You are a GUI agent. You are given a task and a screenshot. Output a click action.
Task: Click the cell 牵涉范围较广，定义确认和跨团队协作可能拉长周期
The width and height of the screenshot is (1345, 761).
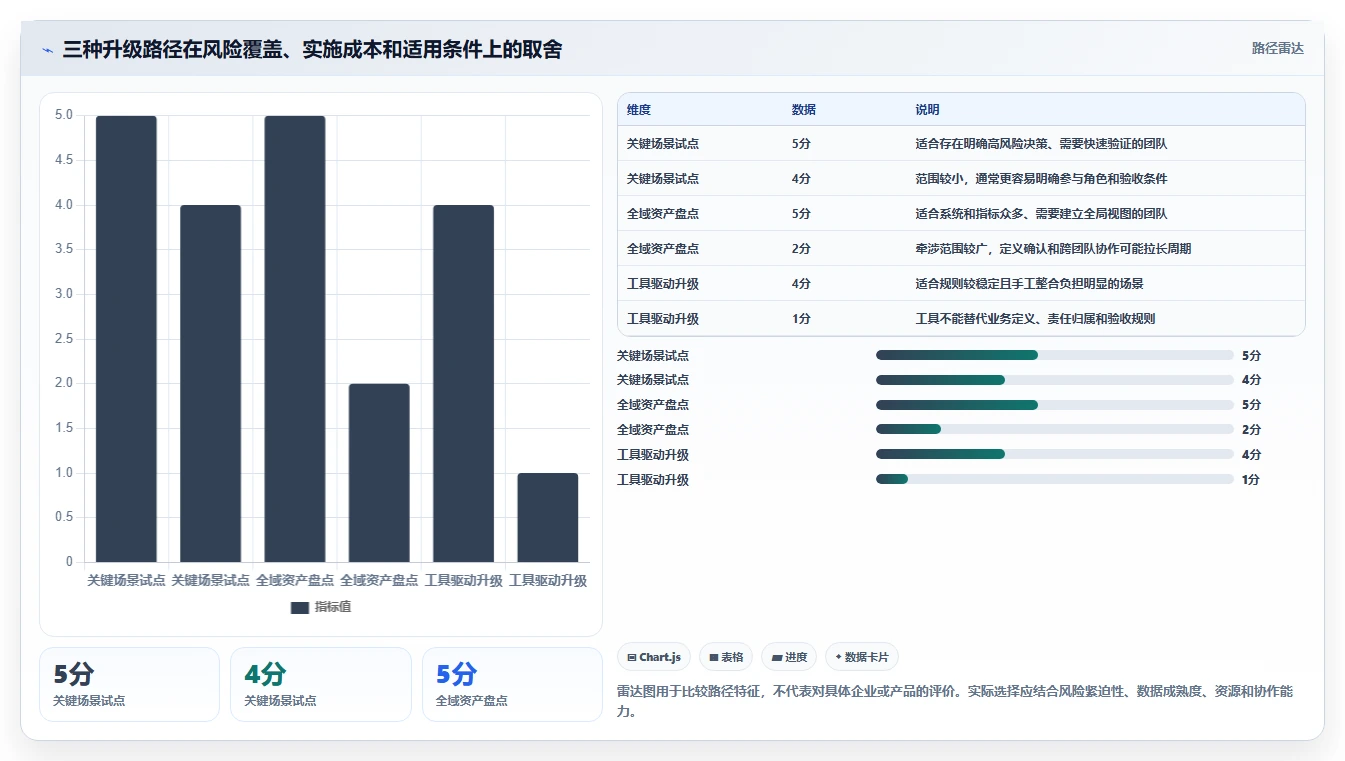click(x=1053, y=249)
